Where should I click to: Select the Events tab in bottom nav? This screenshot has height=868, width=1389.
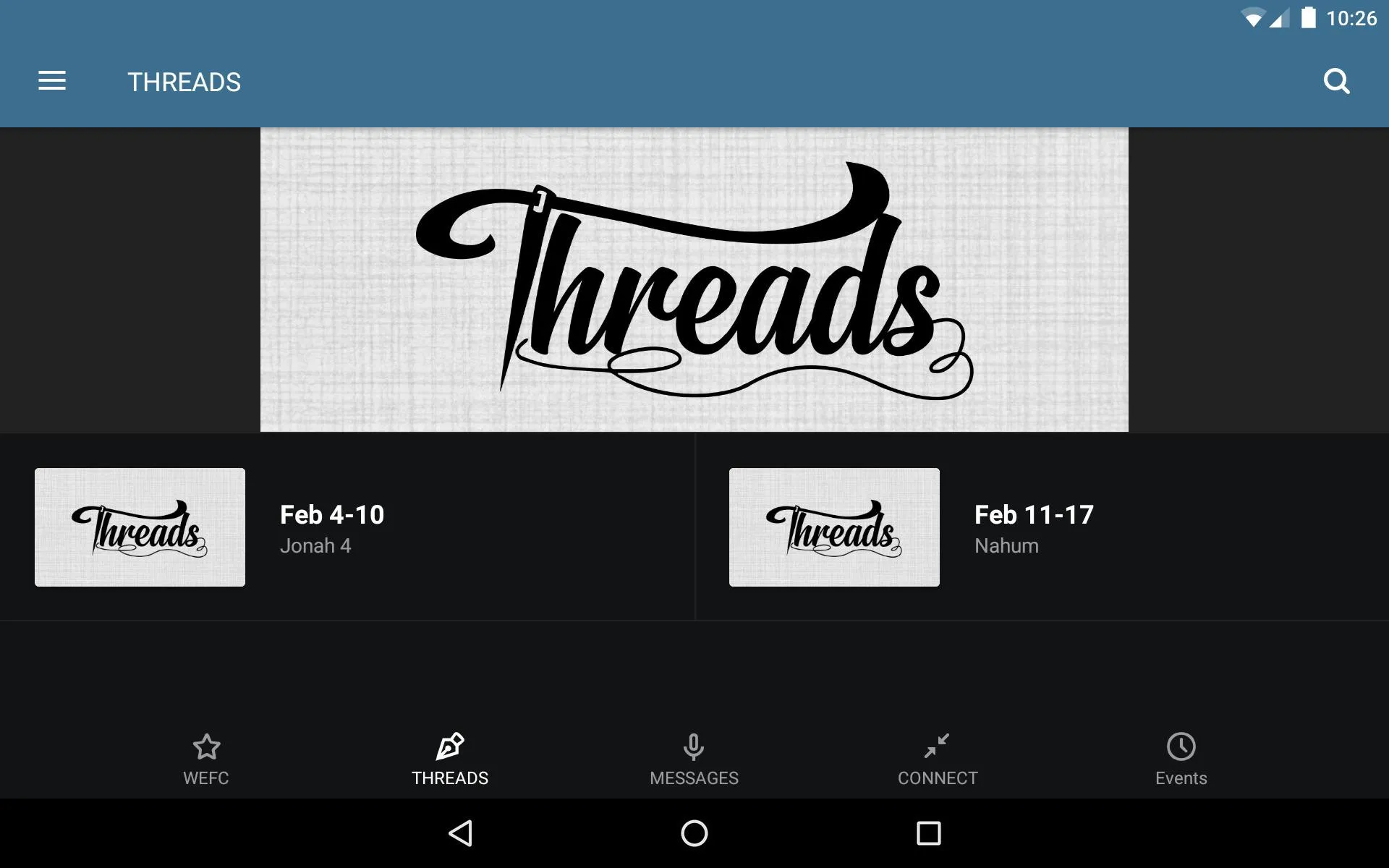[1180, 760]
